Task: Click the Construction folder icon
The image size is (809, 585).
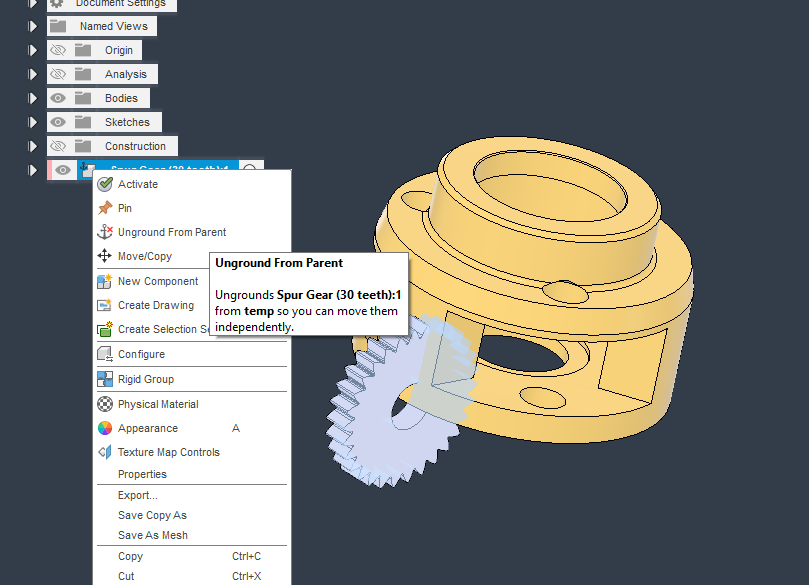Action: click(83, 146)
